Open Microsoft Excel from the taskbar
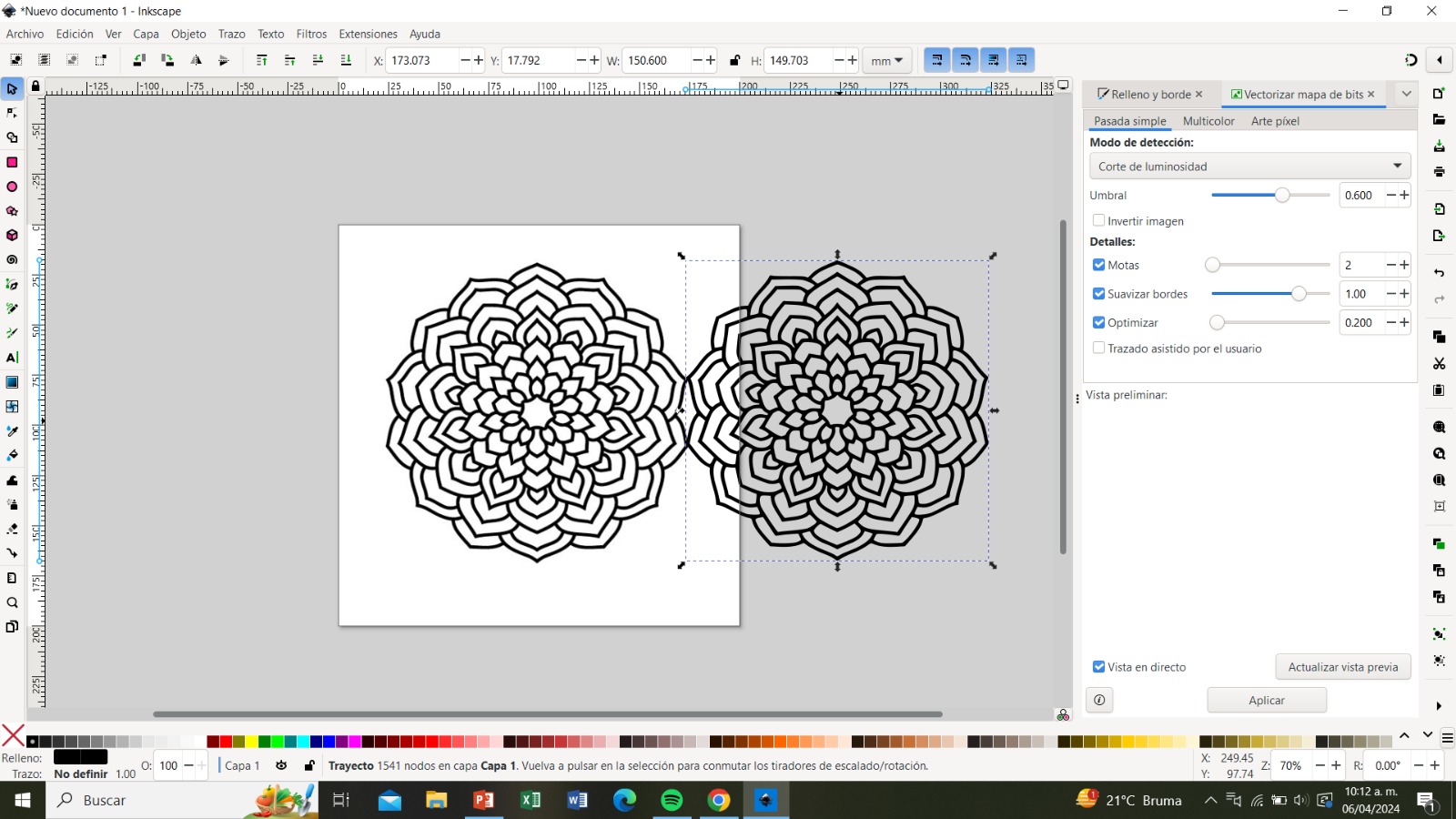The height and width of the screenshot is (819, 1456). [531, 800]
